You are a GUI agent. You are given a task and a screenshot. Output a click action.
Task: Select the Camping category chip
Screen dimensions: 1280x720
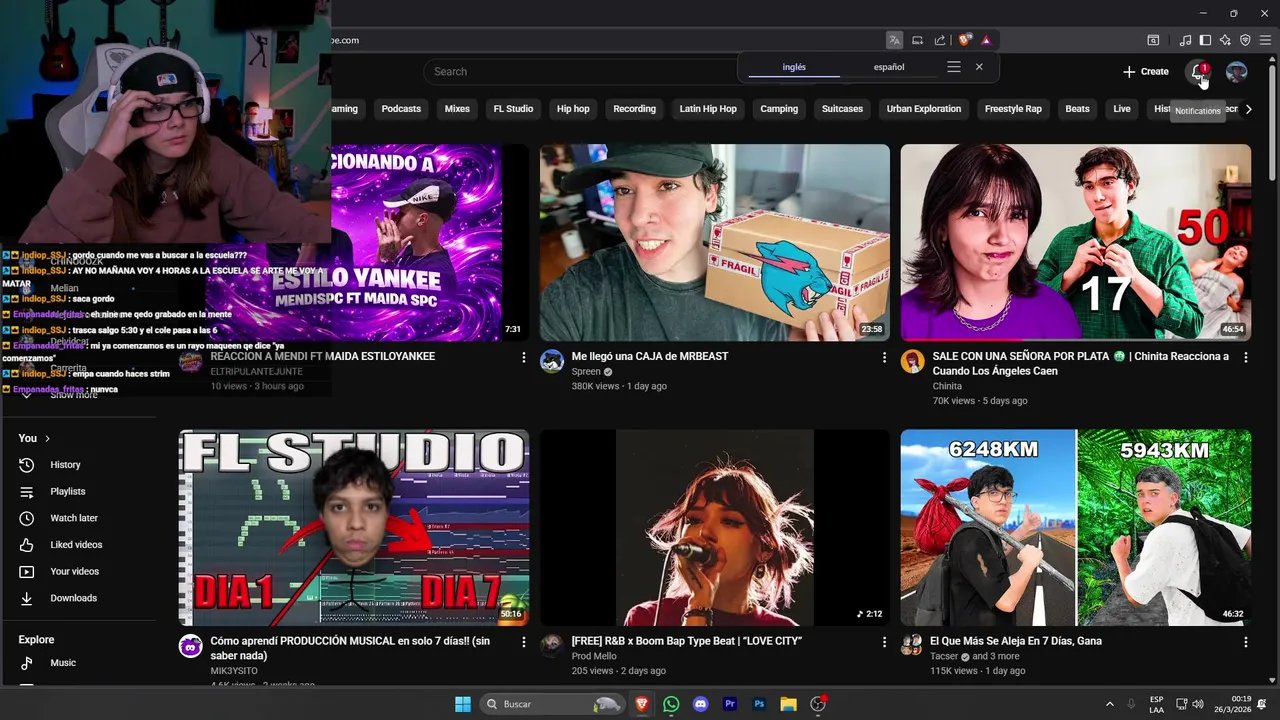tap(779, 109)
